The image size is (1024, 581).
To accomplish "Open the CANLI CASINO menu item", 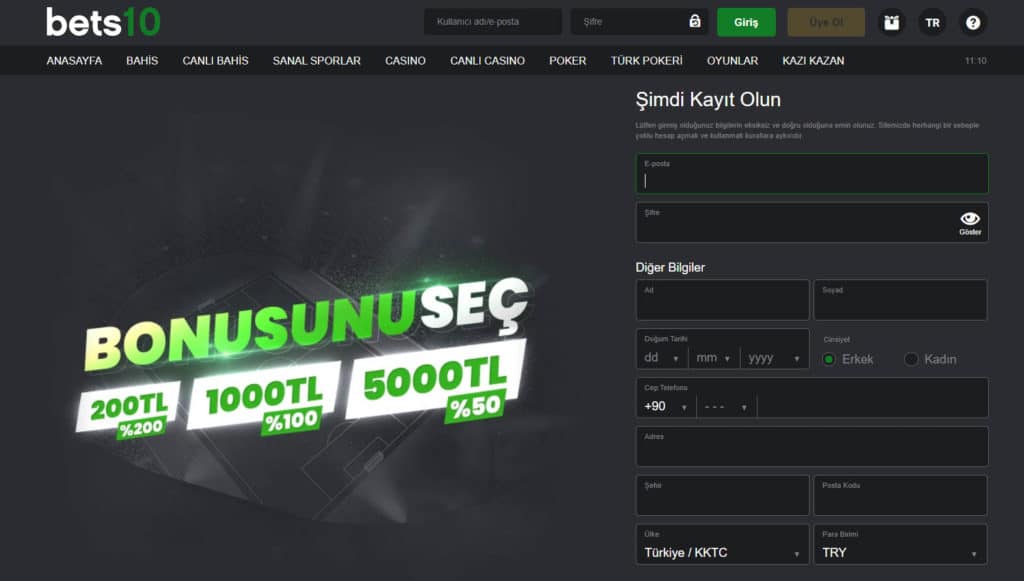I will pyautogui.click(x=487, y=61).
